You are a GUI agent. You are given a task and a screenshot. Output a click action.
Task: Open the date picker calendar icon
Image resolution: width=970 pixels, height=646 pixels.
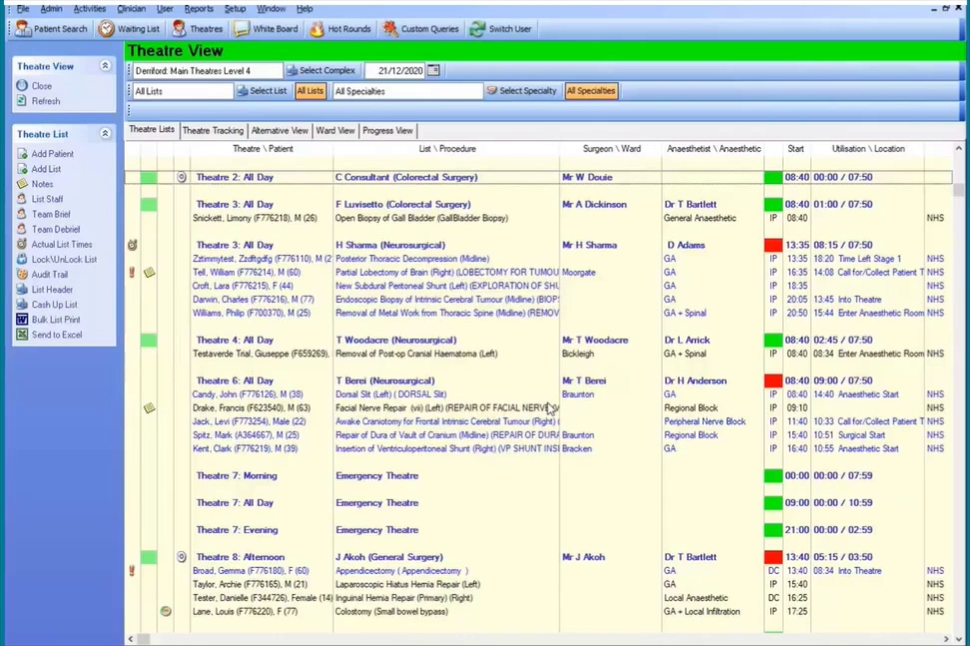434,71
